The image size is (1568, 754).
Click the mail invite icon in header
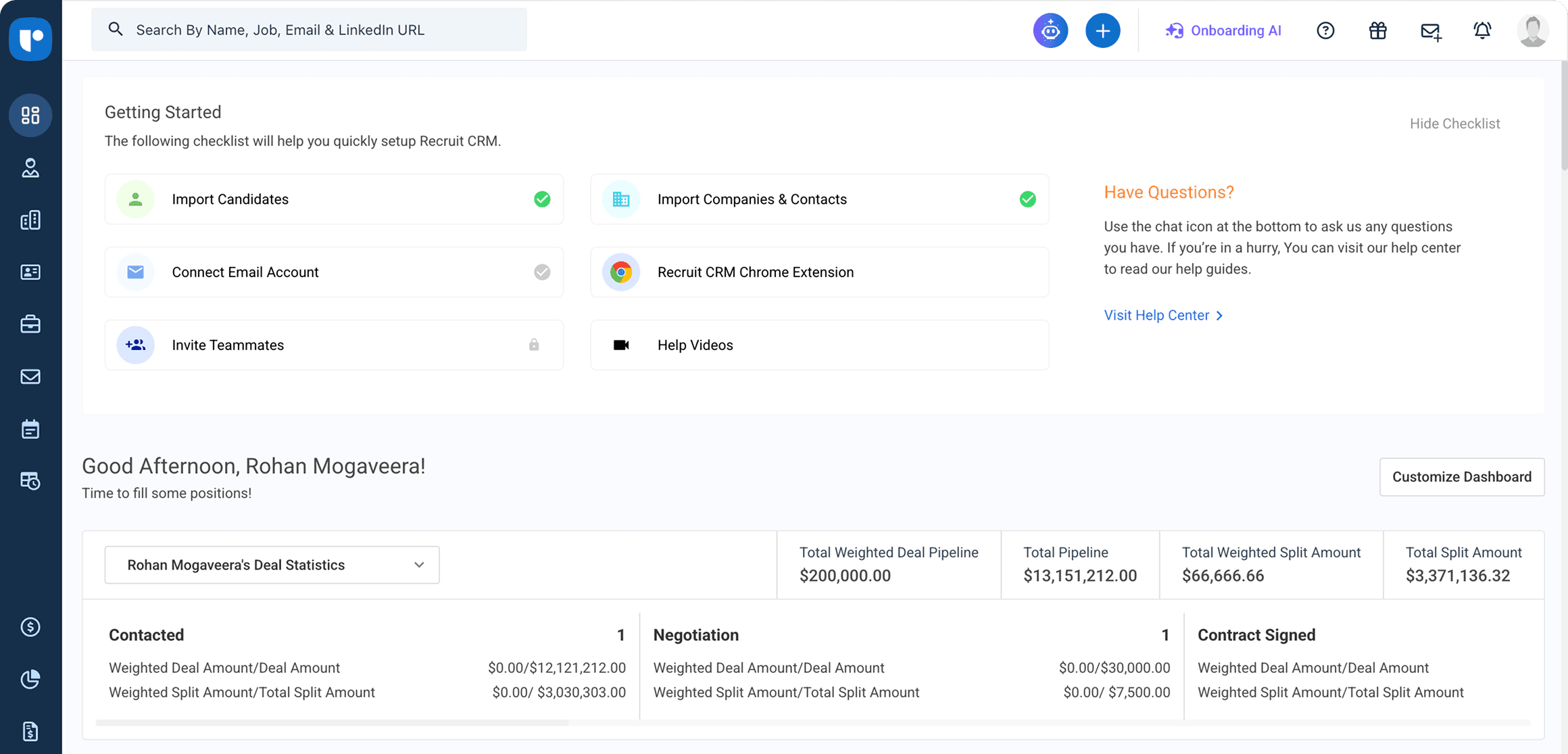pyautogui.click(x=1430, y=31)
